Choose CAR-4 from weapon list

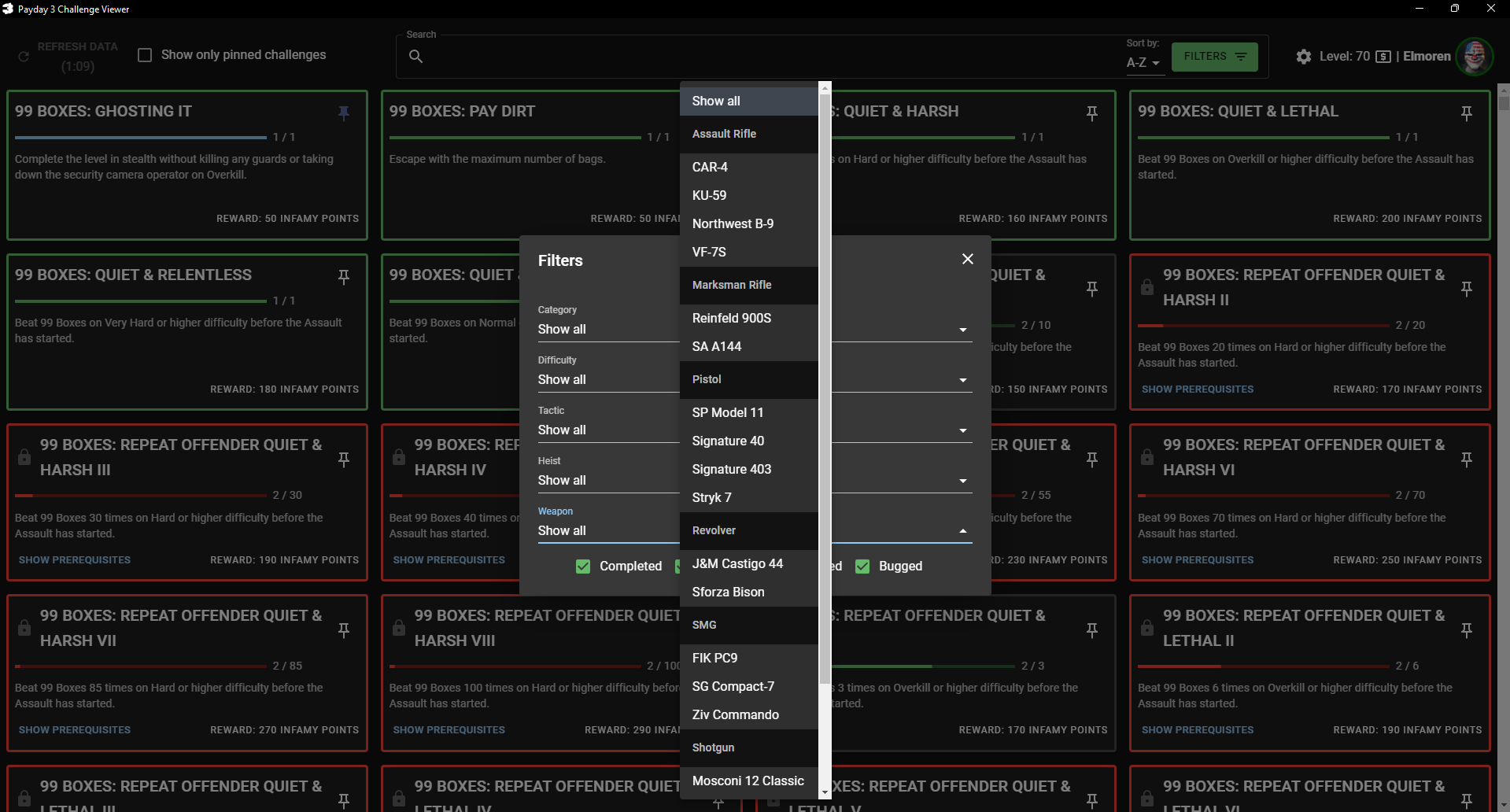(x=749, y=167)
